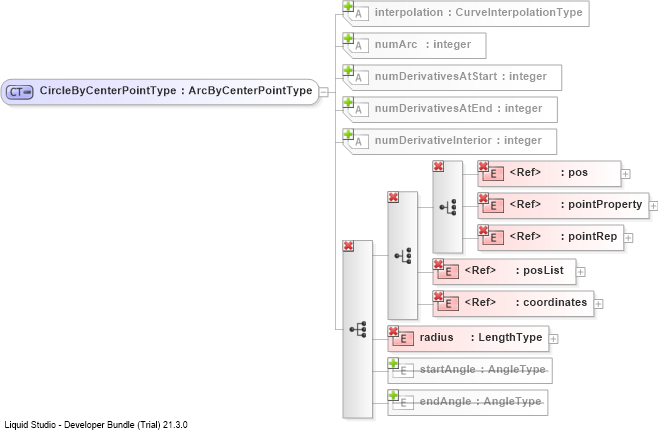Screen dimensions: 658x430
Task: Click the endAngle element E icon
Action: click(x=403, y=403)
